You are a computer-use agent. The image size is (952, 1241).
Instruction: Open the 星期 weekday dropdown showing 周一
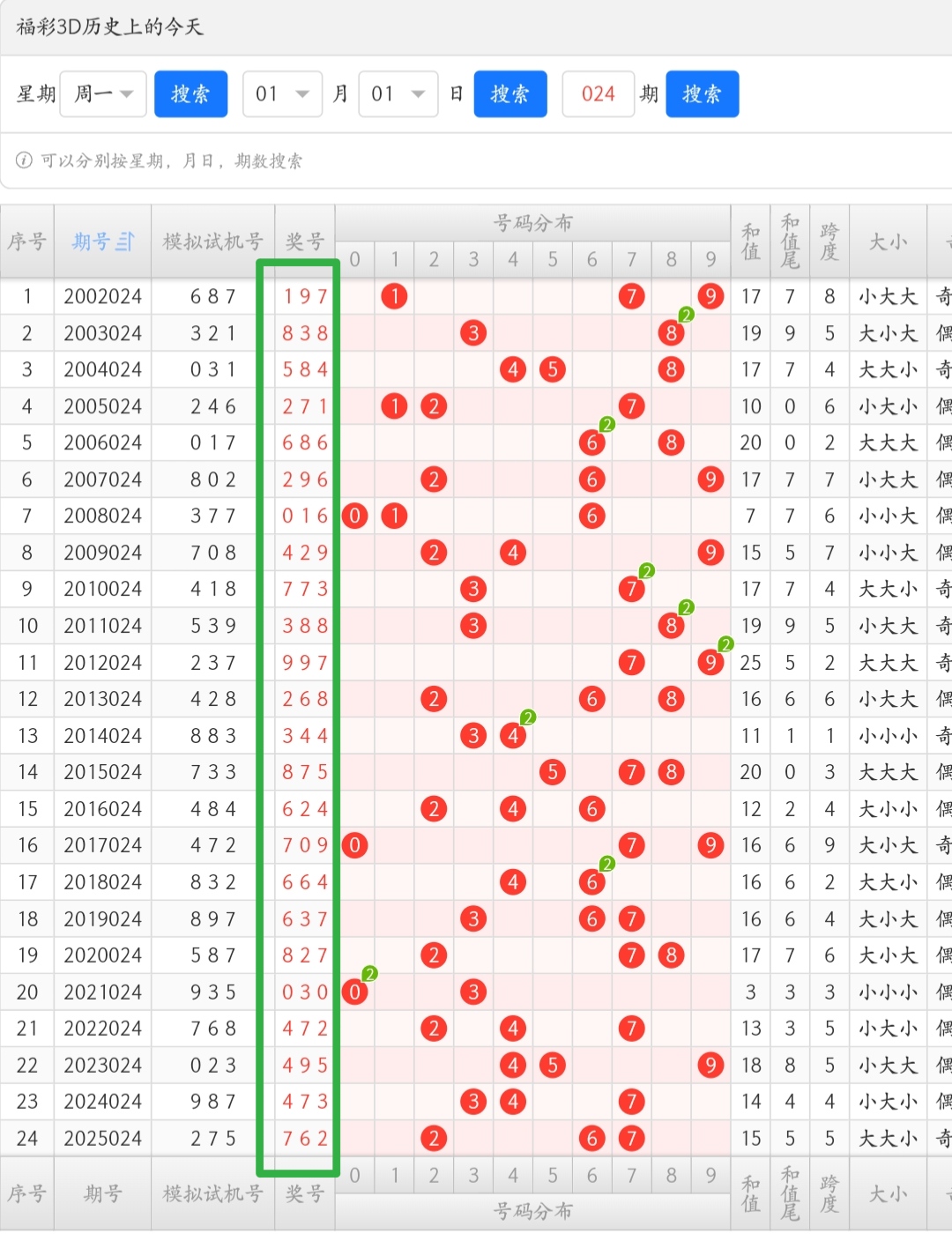coord(103,94)
